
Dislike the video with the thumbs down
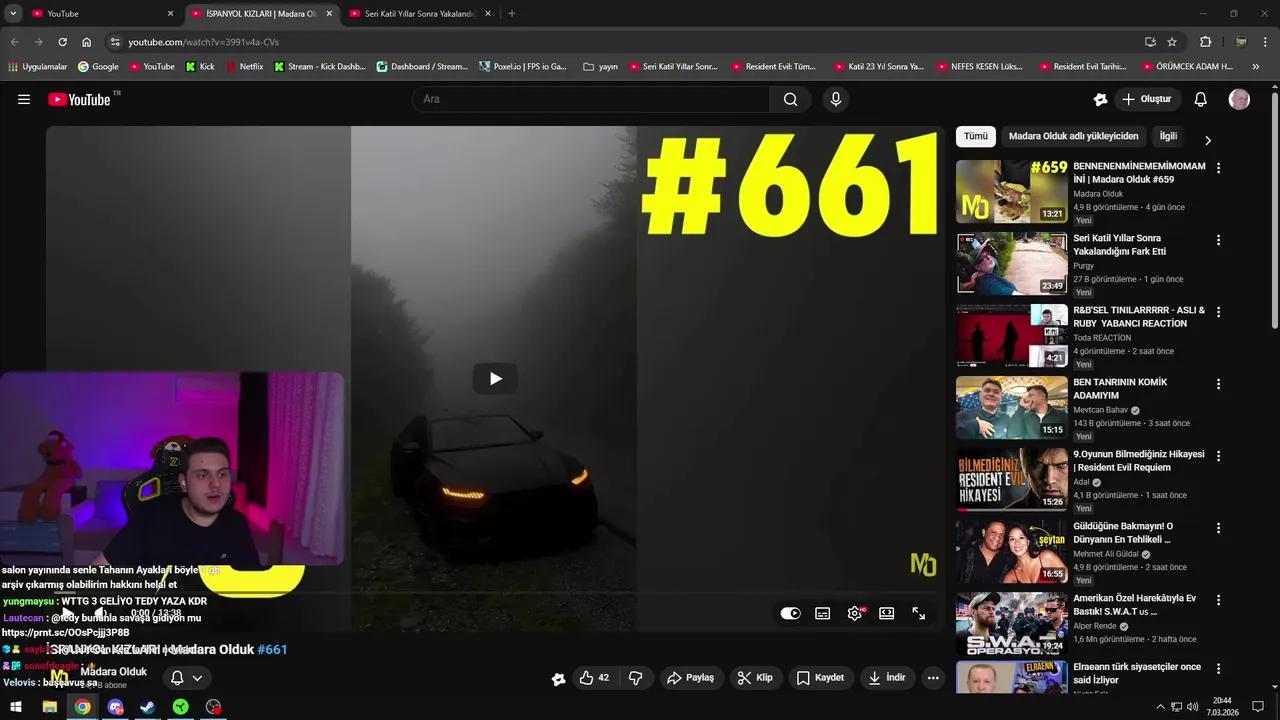[x=636, y=677]
